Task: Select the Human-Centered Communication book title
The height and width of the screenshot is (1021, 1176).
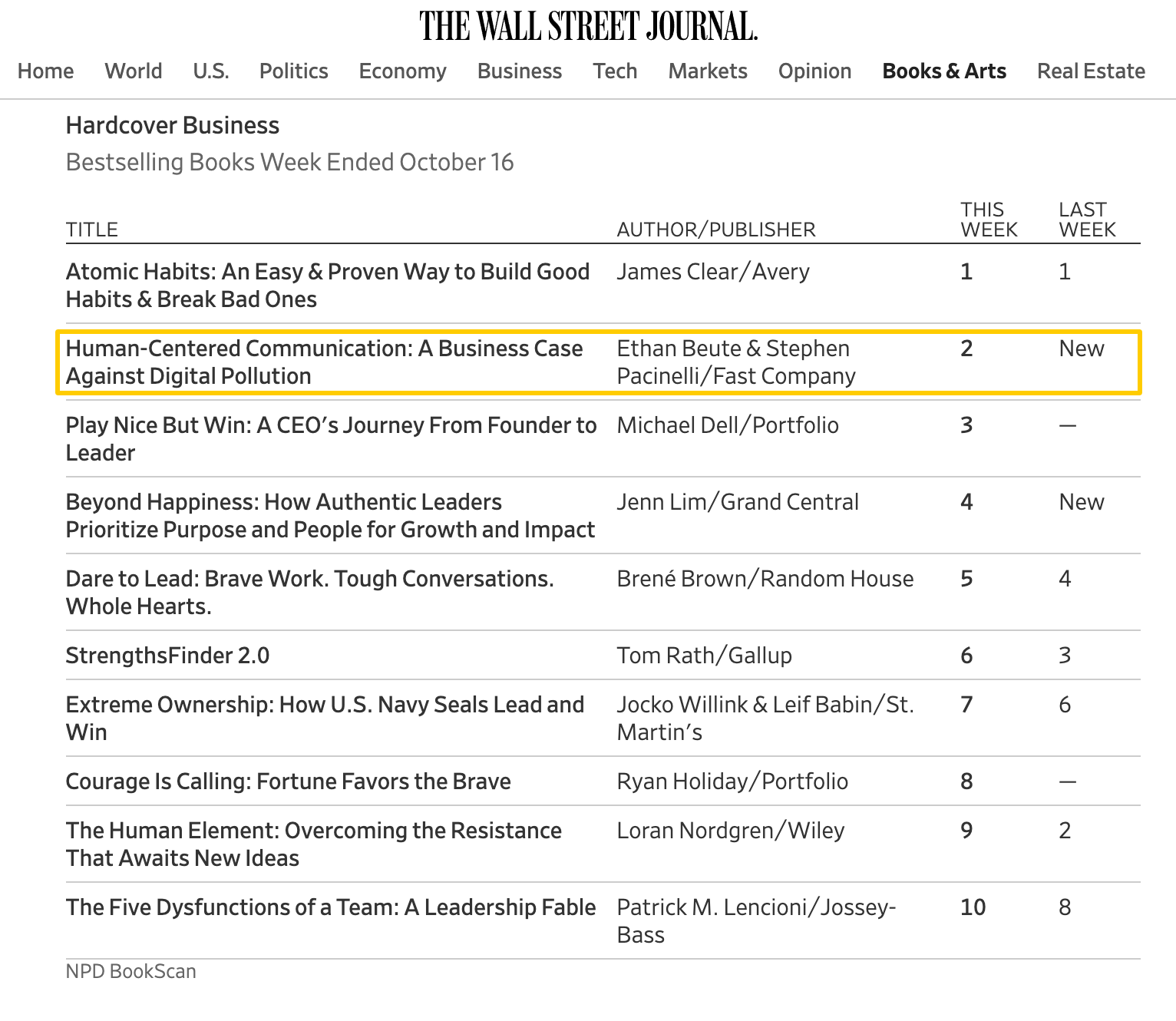Action: coord(325,362)
